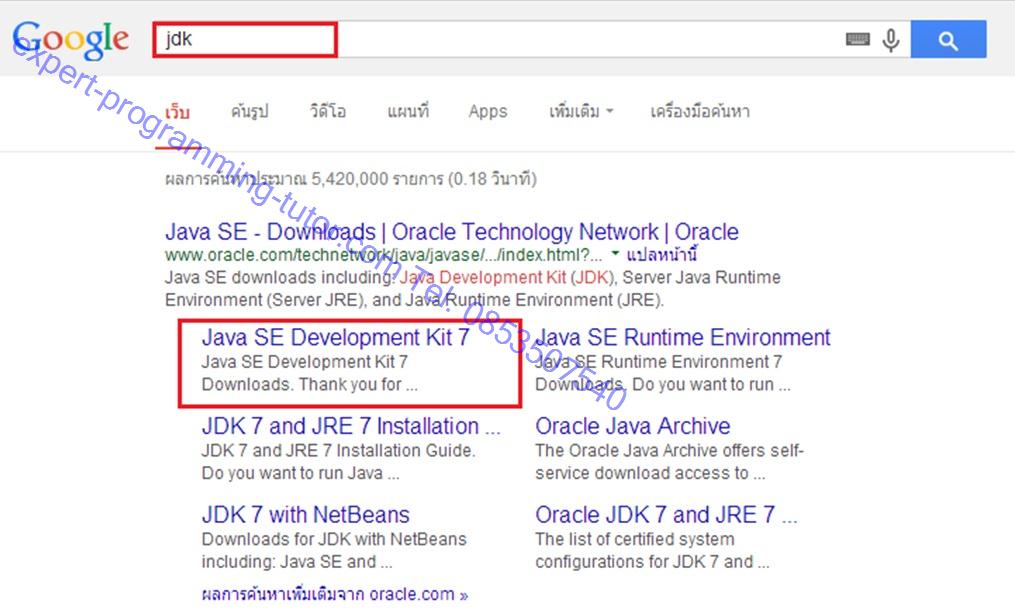This screenshot has height=608, width=1015.
Task: Click the blue search magnifier button
Action: click(948, 39)
